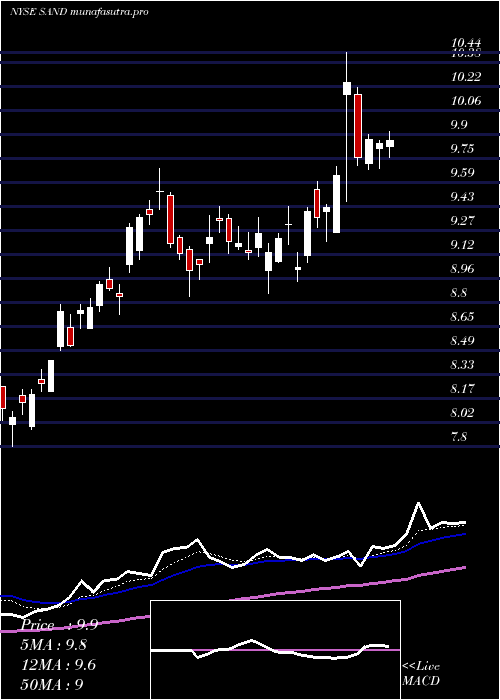Click the 8.96 price axis label
Screen dimensions: 500x700
(462, 269)
